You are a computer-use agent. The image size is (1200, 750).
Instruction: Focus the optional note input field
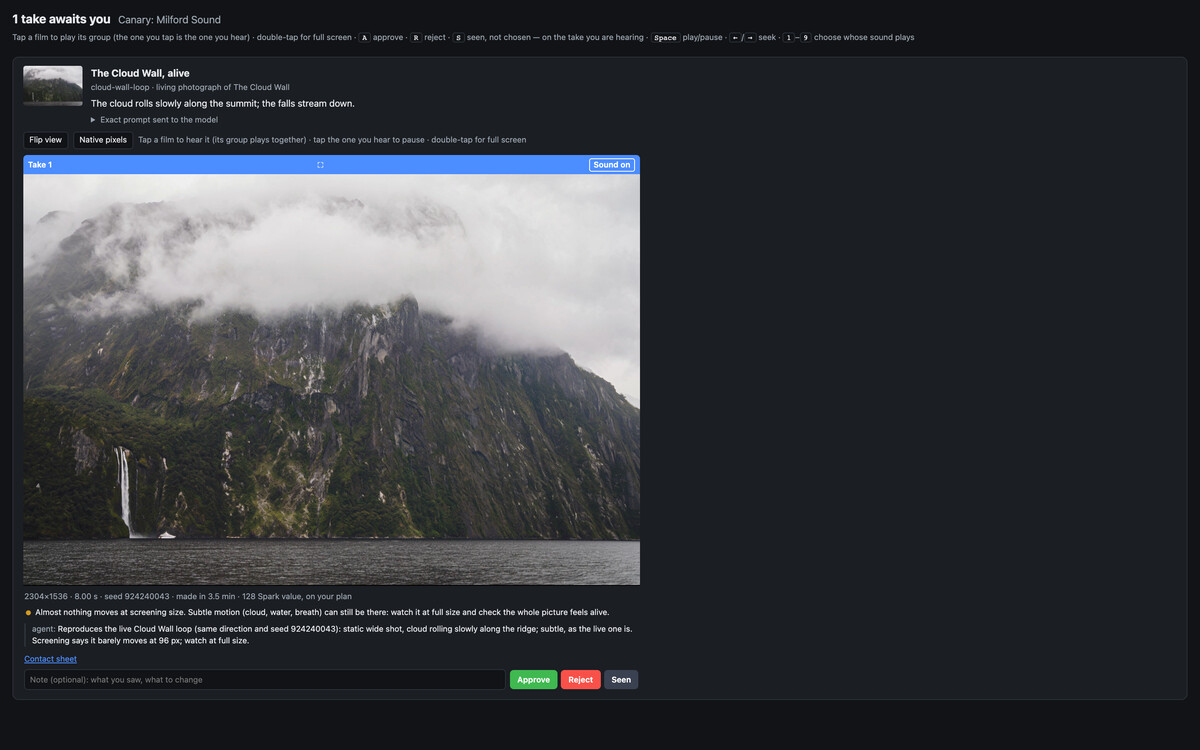tap(265, 680)
